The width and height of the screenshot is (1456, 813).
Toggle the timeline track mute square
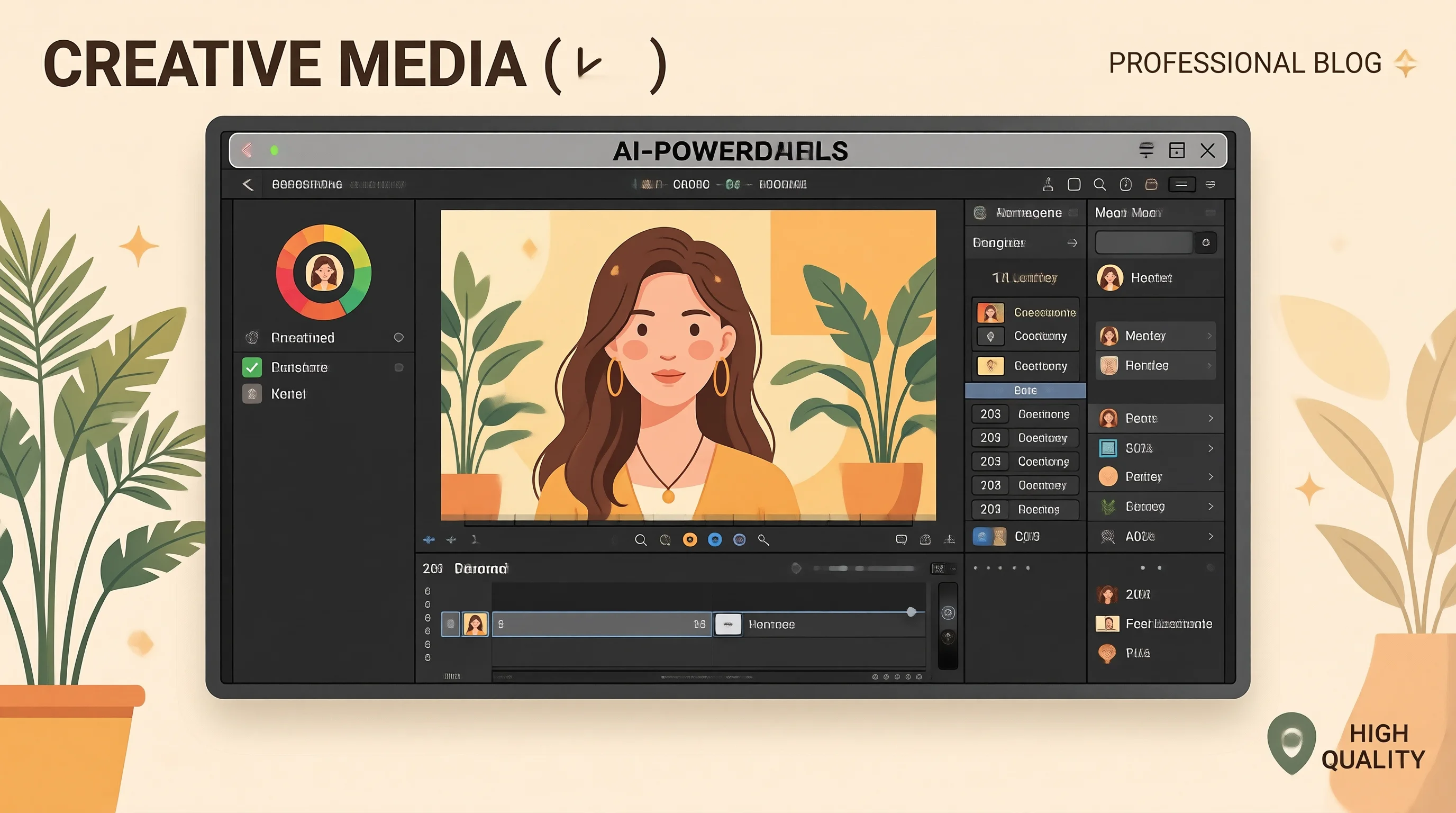450,625
